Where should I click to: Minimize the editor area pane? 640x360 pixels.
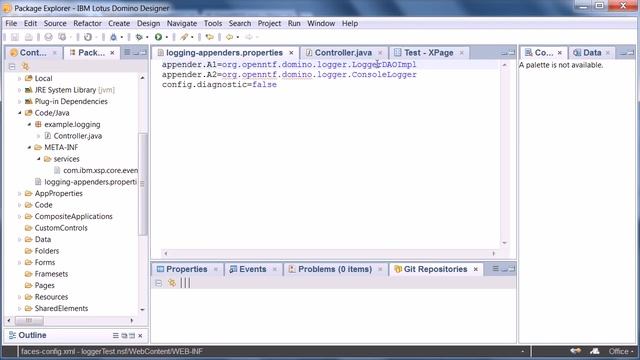[x=504, y=53]
